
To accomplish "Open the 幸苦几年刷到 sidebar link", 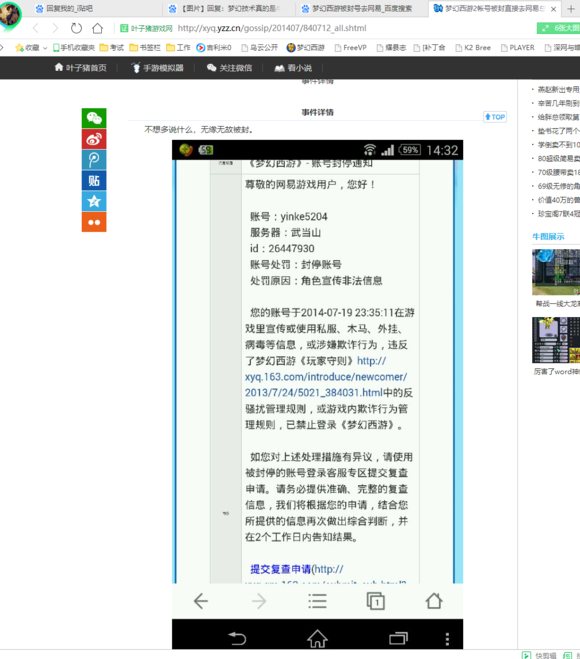I will [x=558, y=103].
